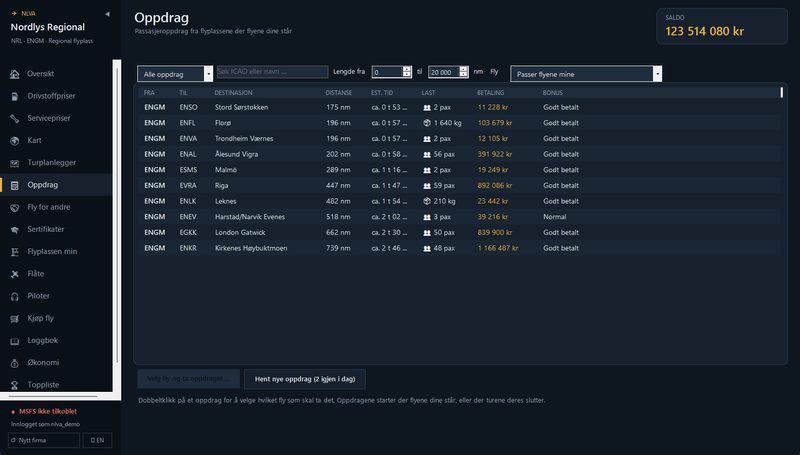Viewport: 800px width, 455px height.
Task: Click ENFL code in the TIL column
Action: [x=187, y=123]
